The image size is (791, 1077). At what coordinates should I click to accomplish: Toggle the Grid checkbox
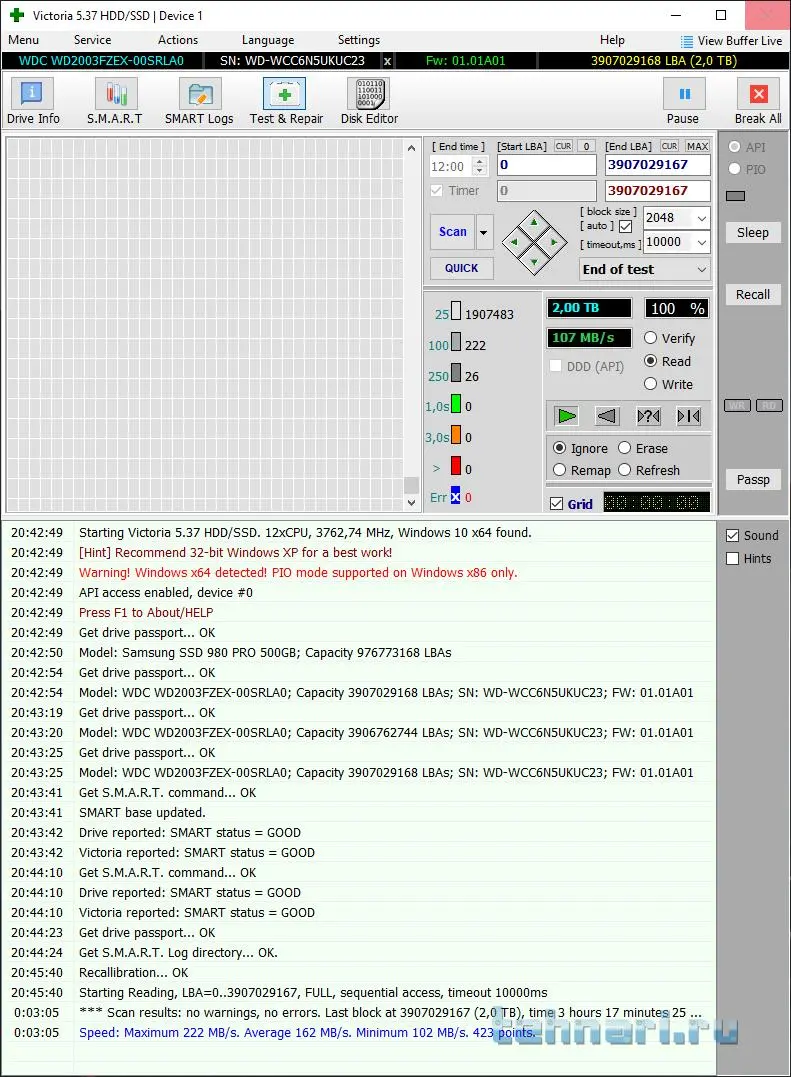click(x=557, y=503)
